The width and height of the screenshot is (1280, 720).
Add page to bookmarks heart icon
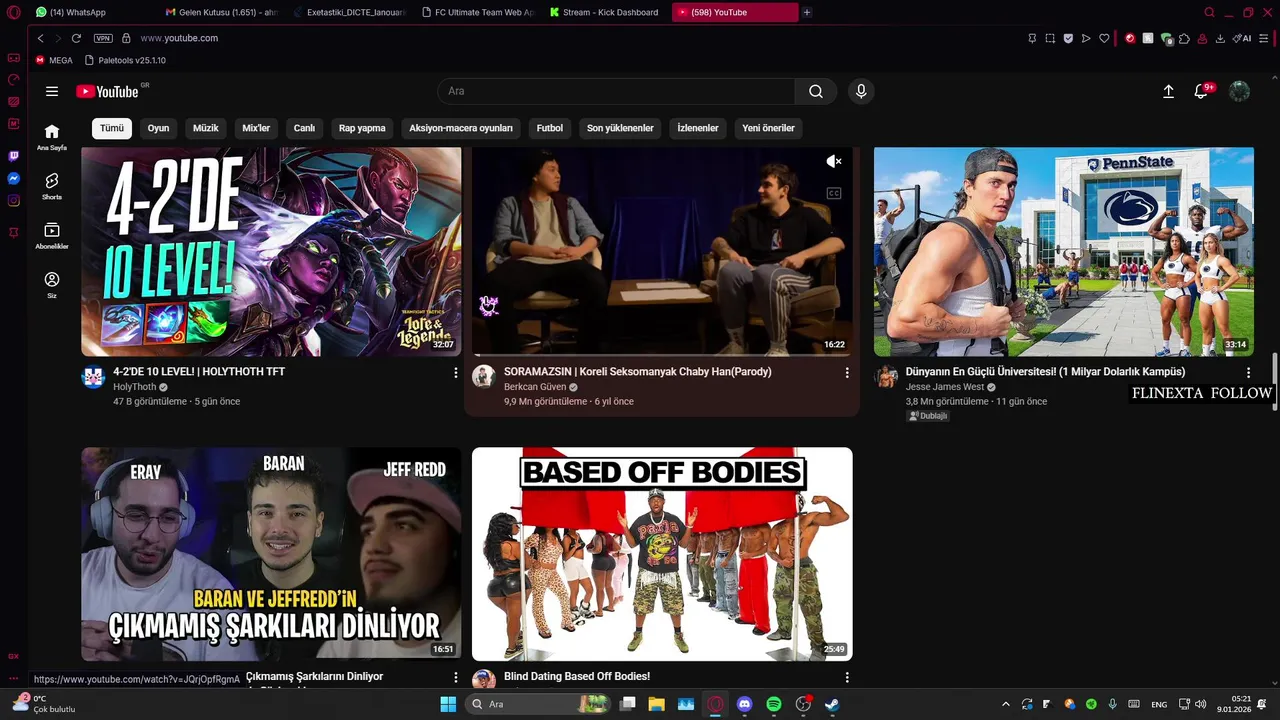pos(1104,38)
